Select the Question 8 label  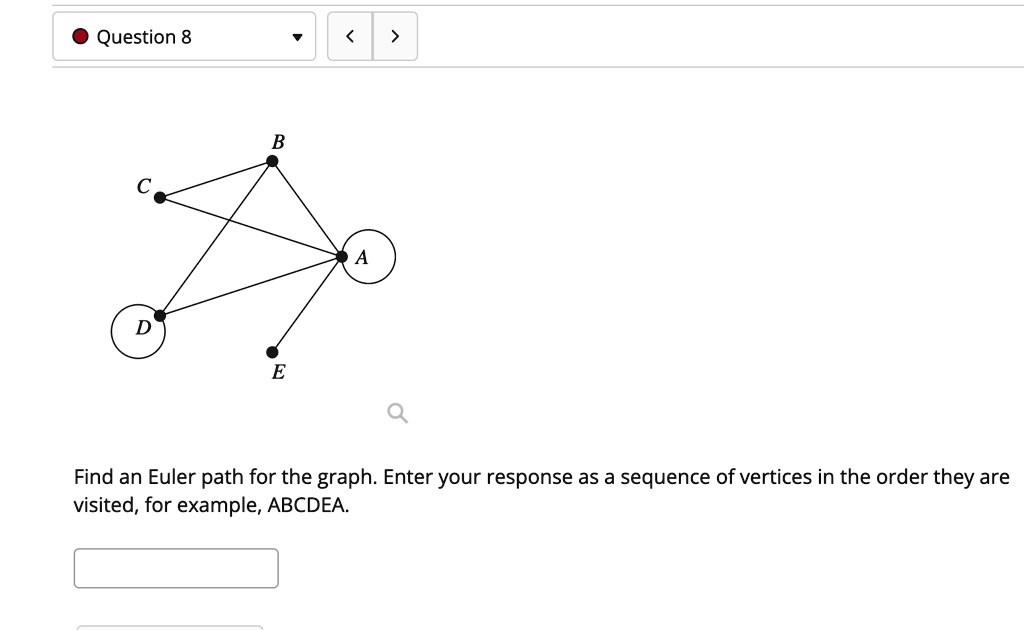click(x=143, y=36)
